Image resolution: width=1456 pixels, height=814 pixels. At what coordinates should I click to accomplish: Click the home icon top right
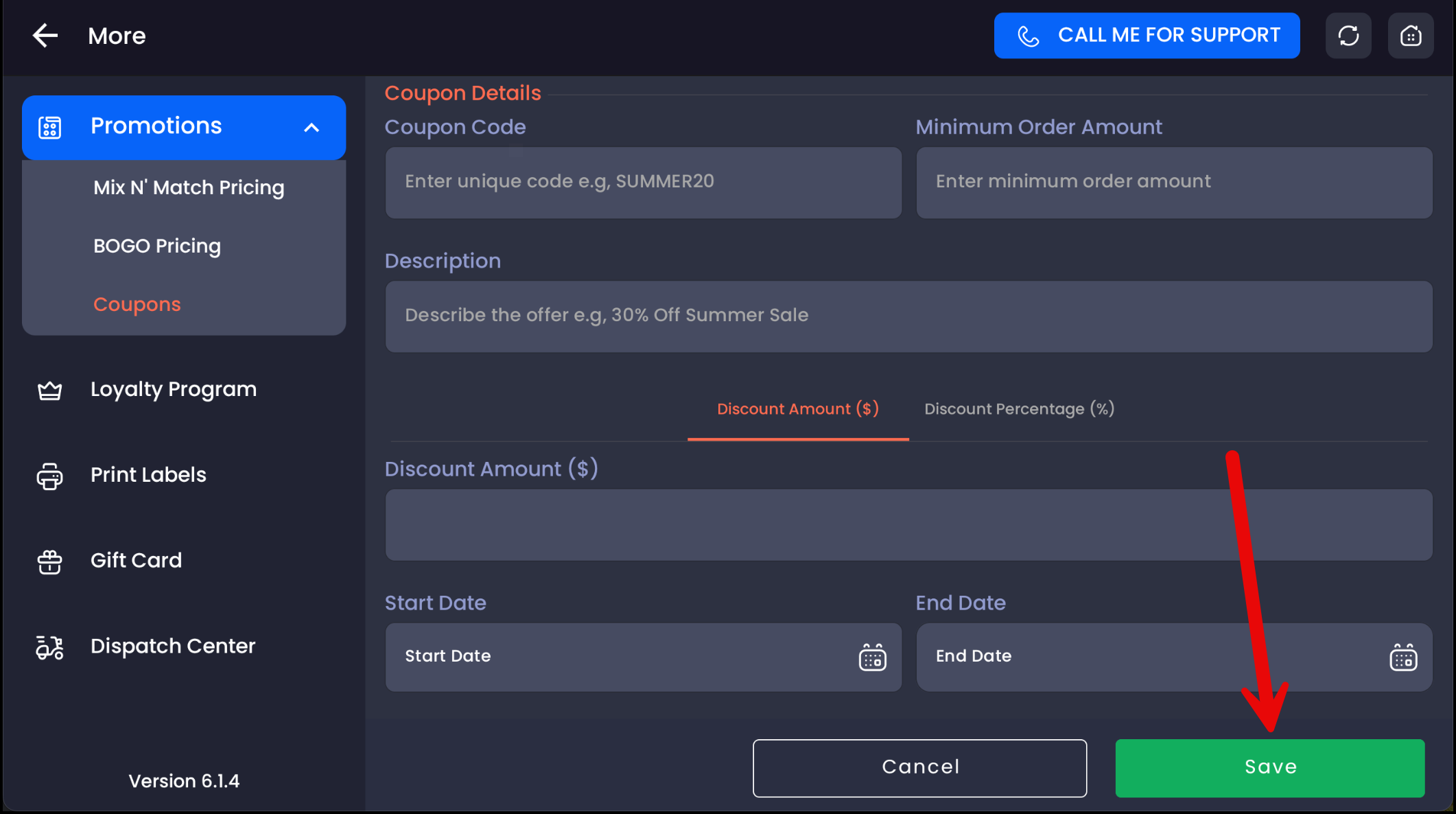tap(1411, 36)
